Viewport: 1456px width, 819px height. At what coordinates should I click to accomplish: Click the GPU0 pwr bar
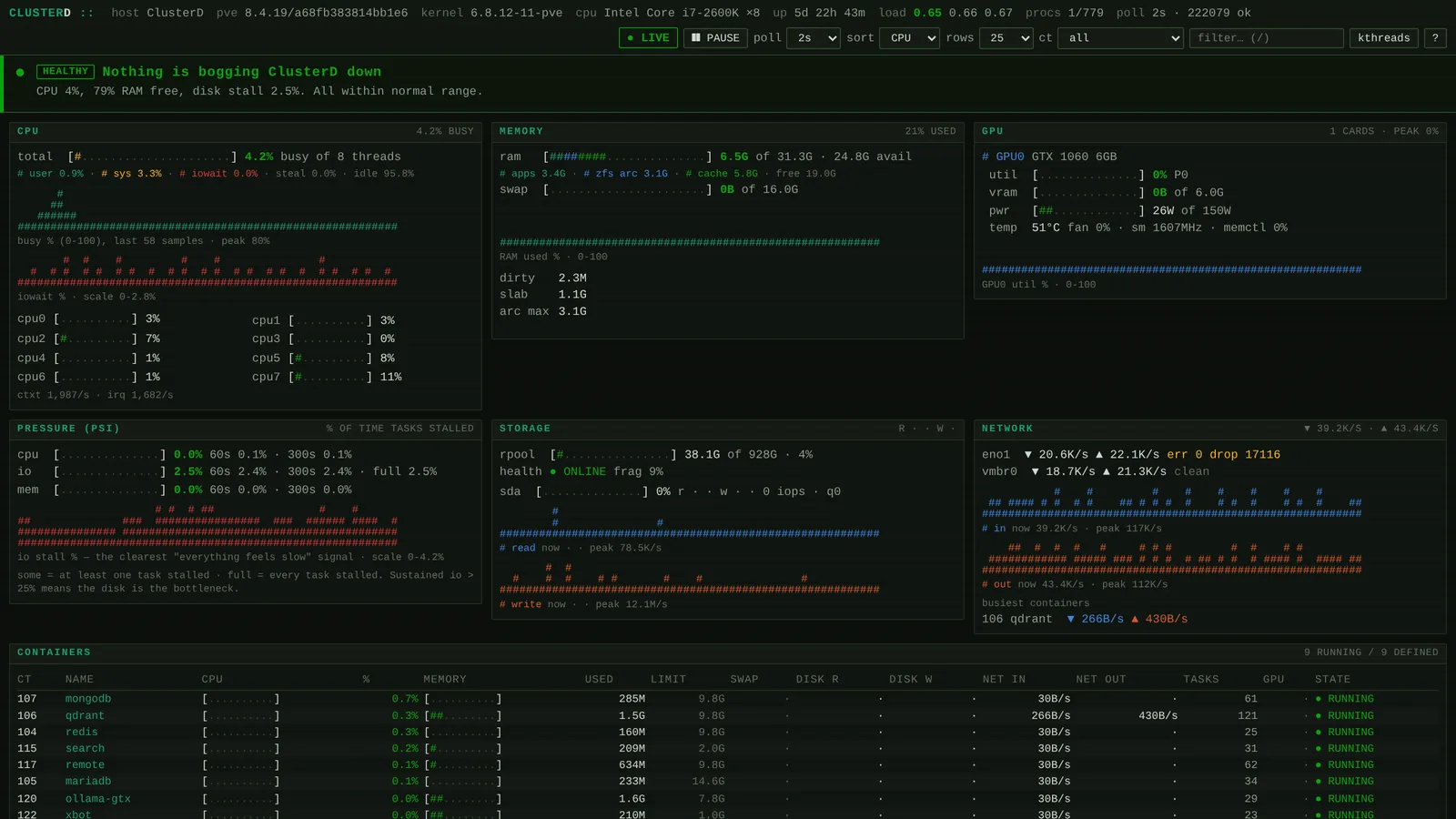pyautogui.click(x=1088, y=210)
